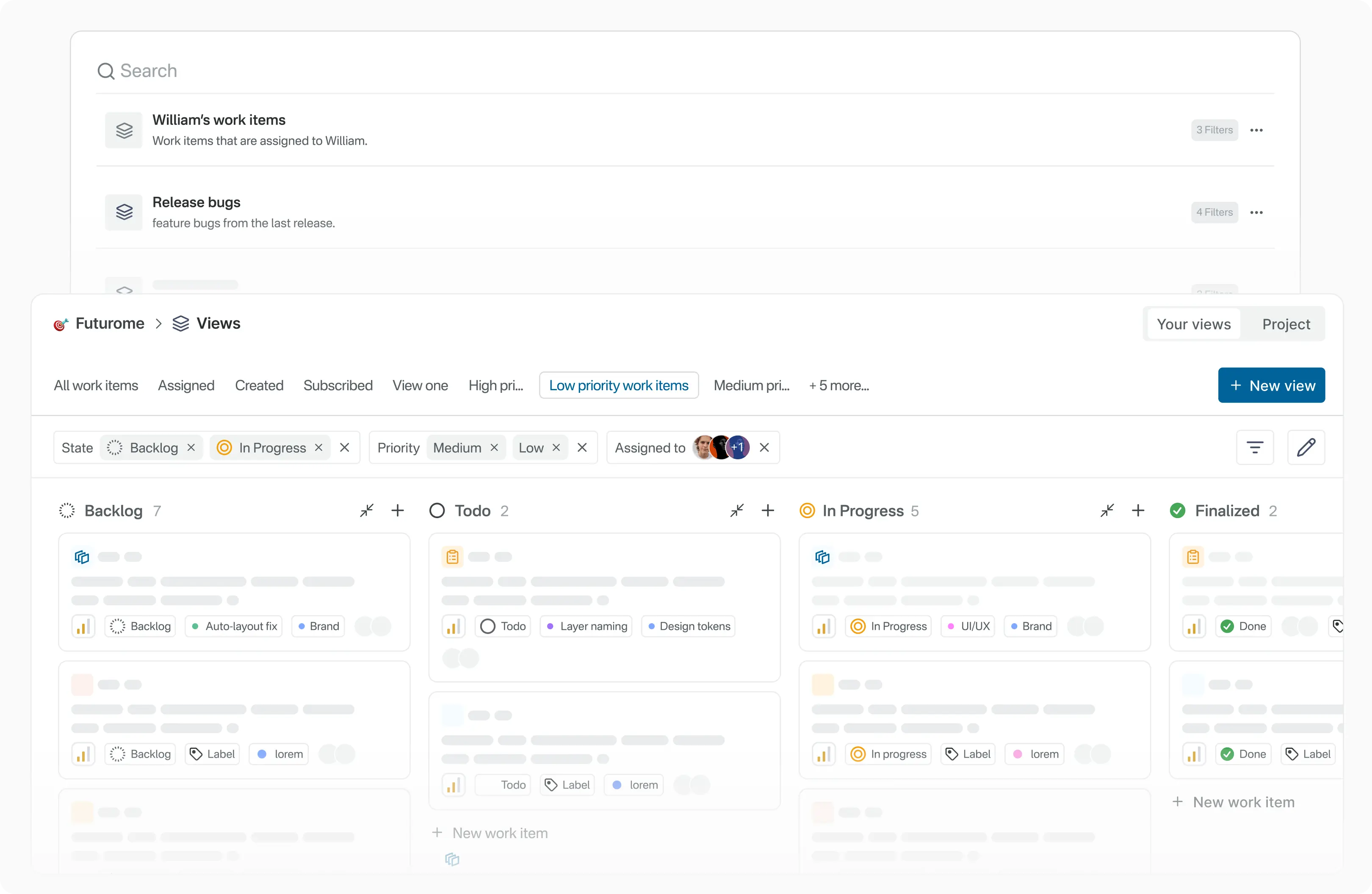This screenshot has width=1372, height=894.
Task: Click New work item under Finalized column
Action: tap(1234, 802)
